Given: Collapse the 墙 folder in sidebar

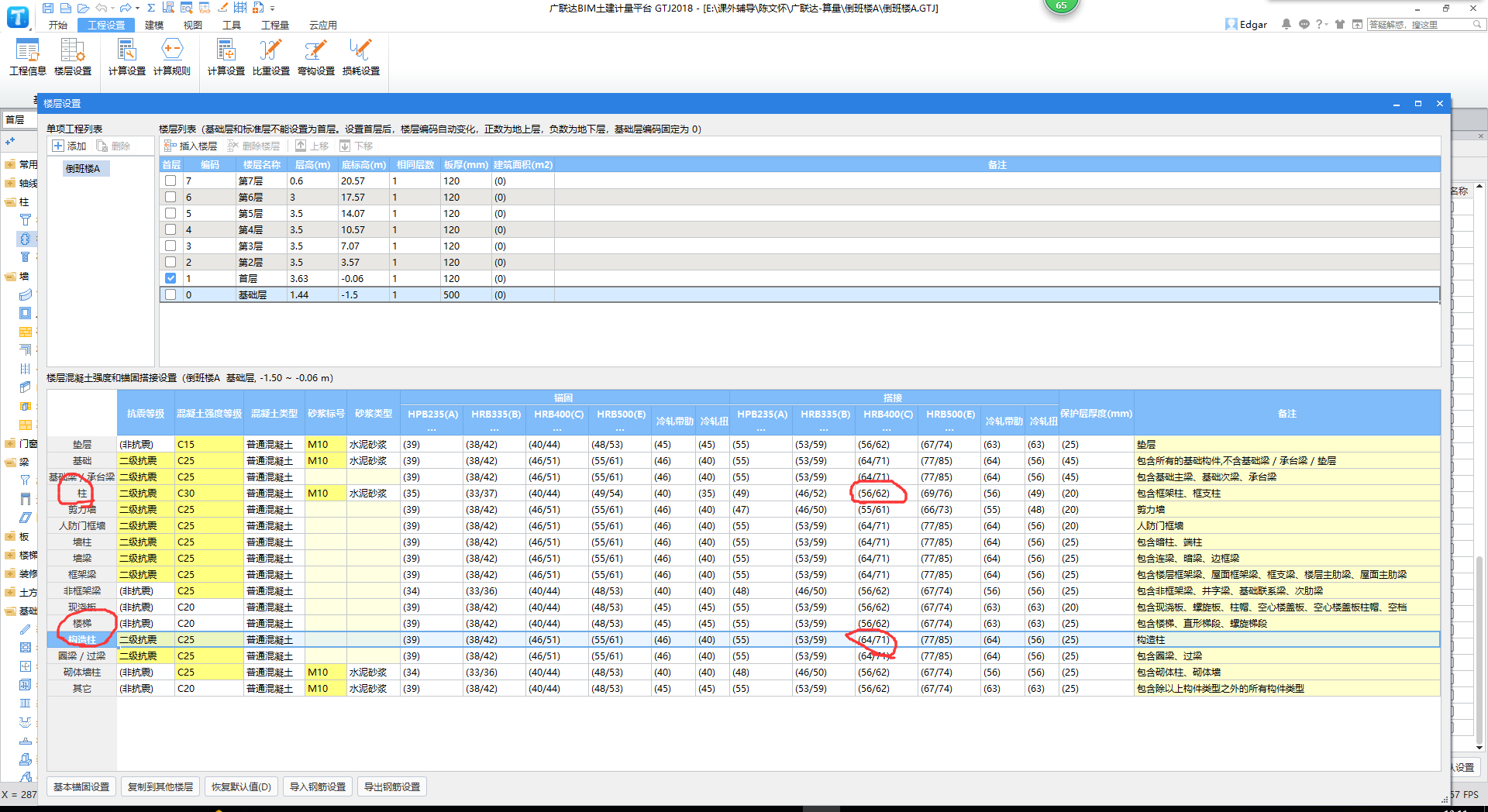Looking at the screenshot, I should [10, 276].
